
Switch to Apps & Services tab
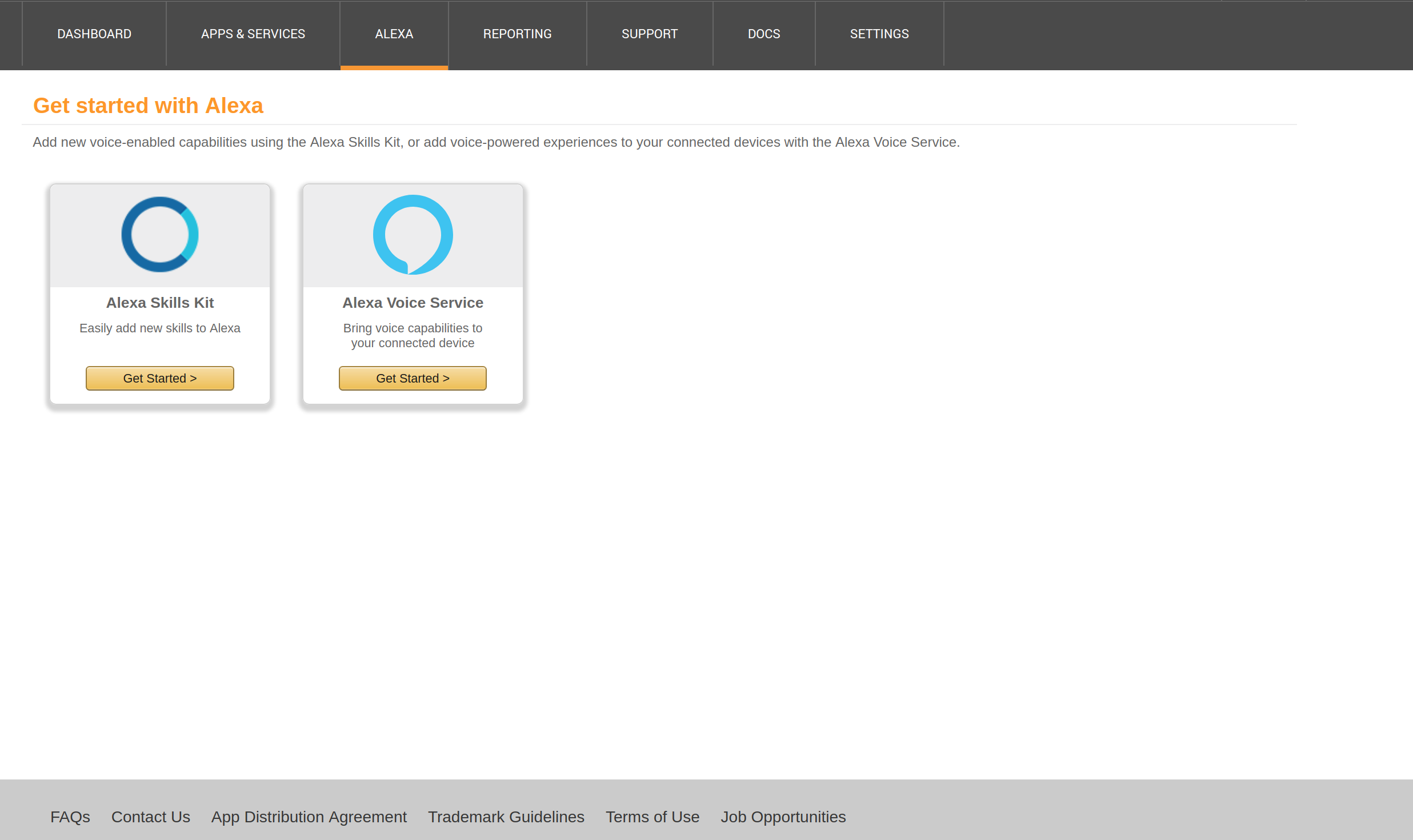click(x=253, y=34)
